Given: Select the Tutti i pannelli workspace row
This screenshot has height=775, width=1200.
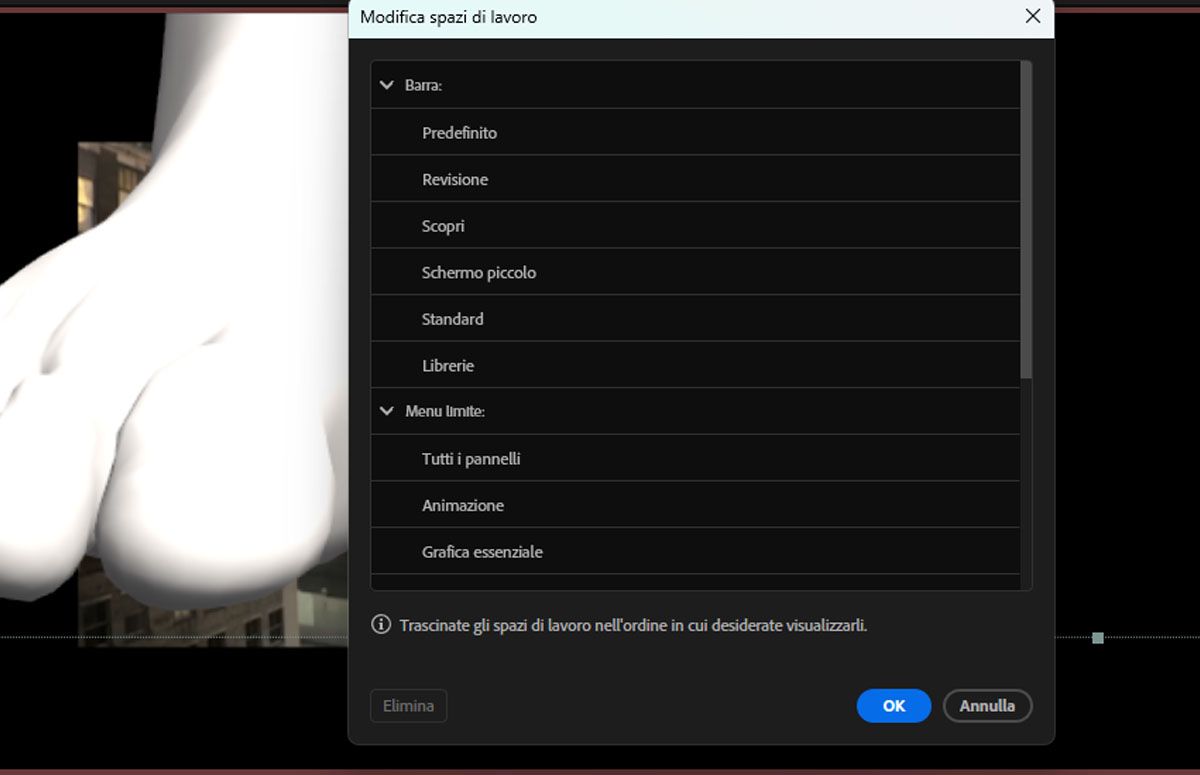Looking at the screenshot, I should 695,458.
